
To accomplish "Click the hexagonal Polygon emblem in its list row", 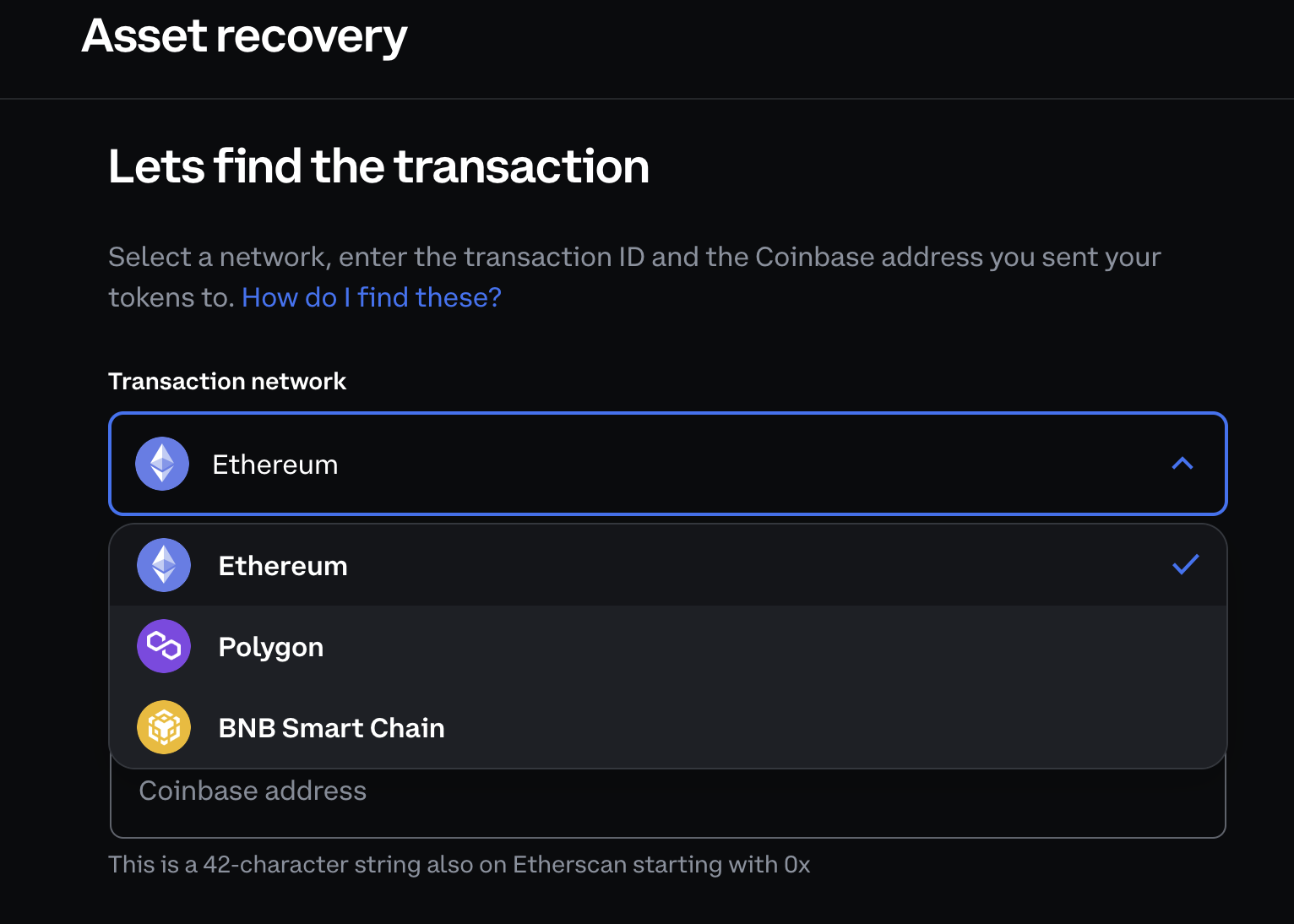I will point(164,646).
